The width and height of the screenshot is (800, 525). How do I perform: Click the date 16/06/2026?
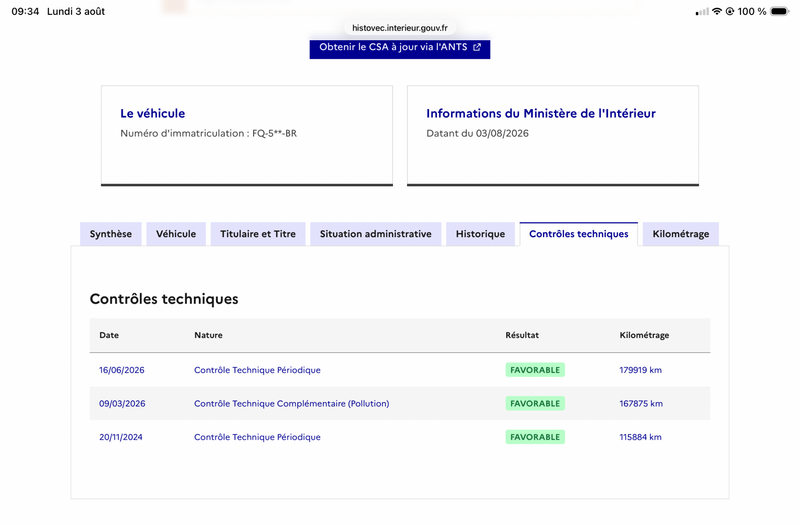121,370
